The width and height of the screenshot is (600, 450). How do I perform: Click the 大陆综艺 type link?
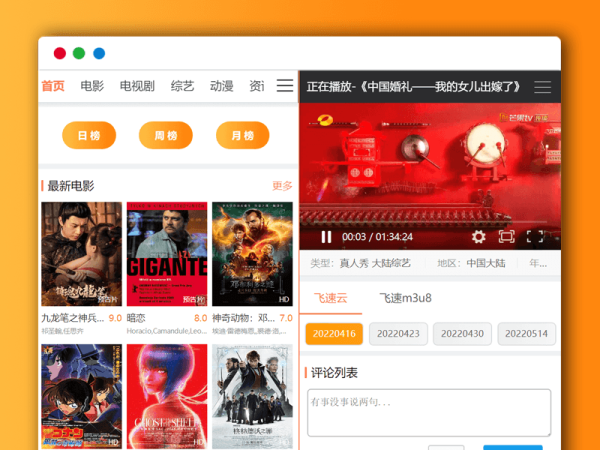[391, 263]
